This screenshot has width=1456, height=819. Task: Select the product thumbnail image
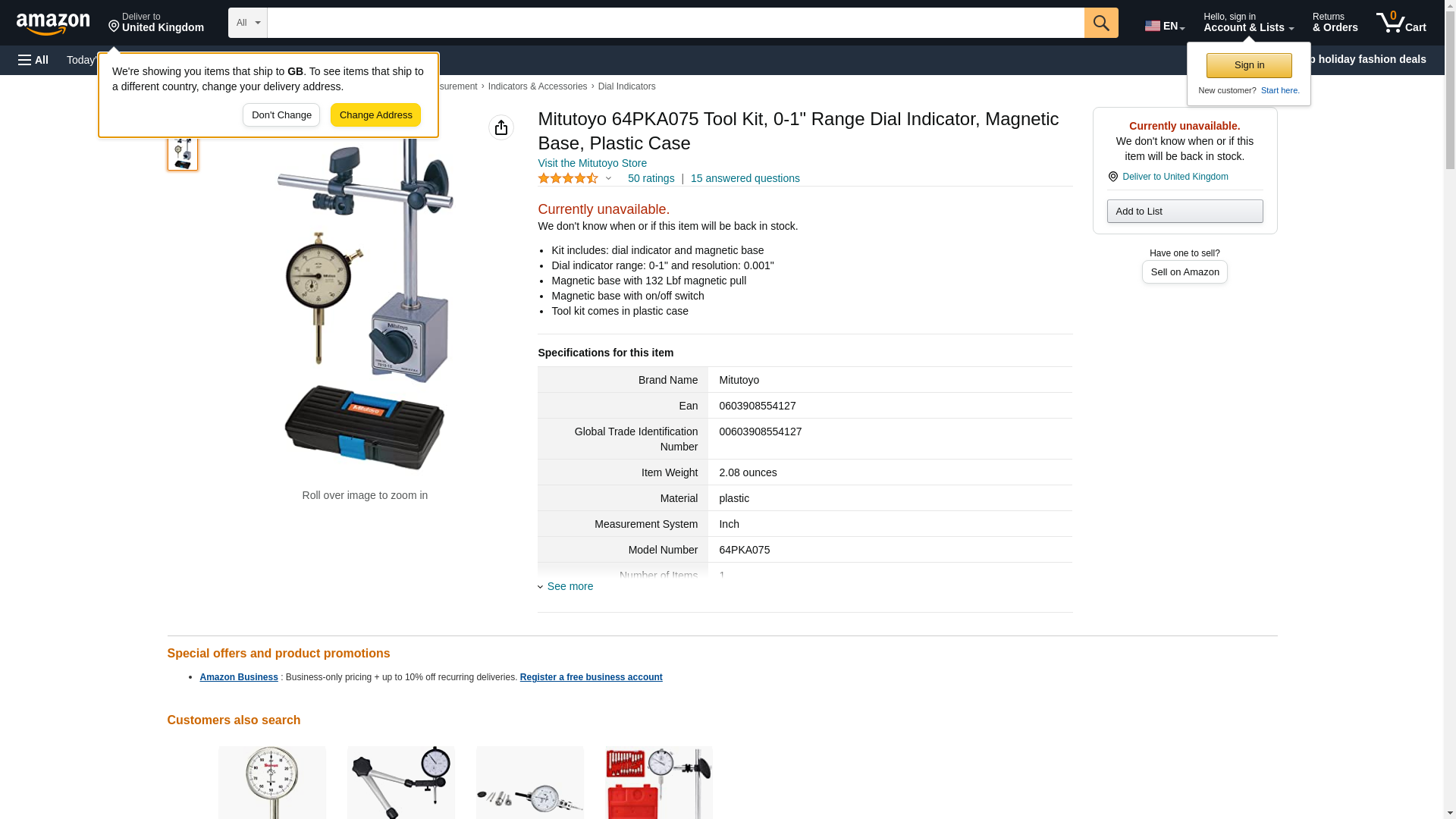(183, 152)
